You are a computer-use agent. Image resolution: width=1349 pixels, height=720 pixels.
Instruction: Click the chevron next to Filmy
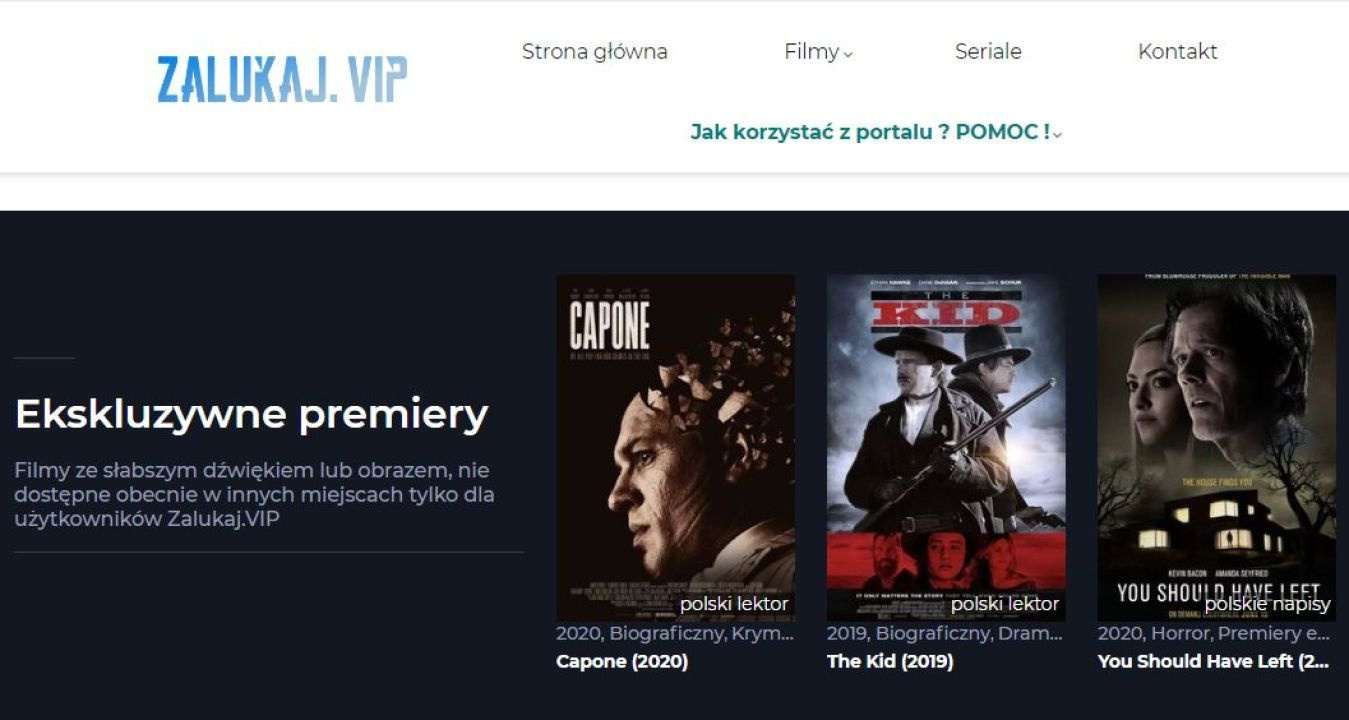pos(848,55)
